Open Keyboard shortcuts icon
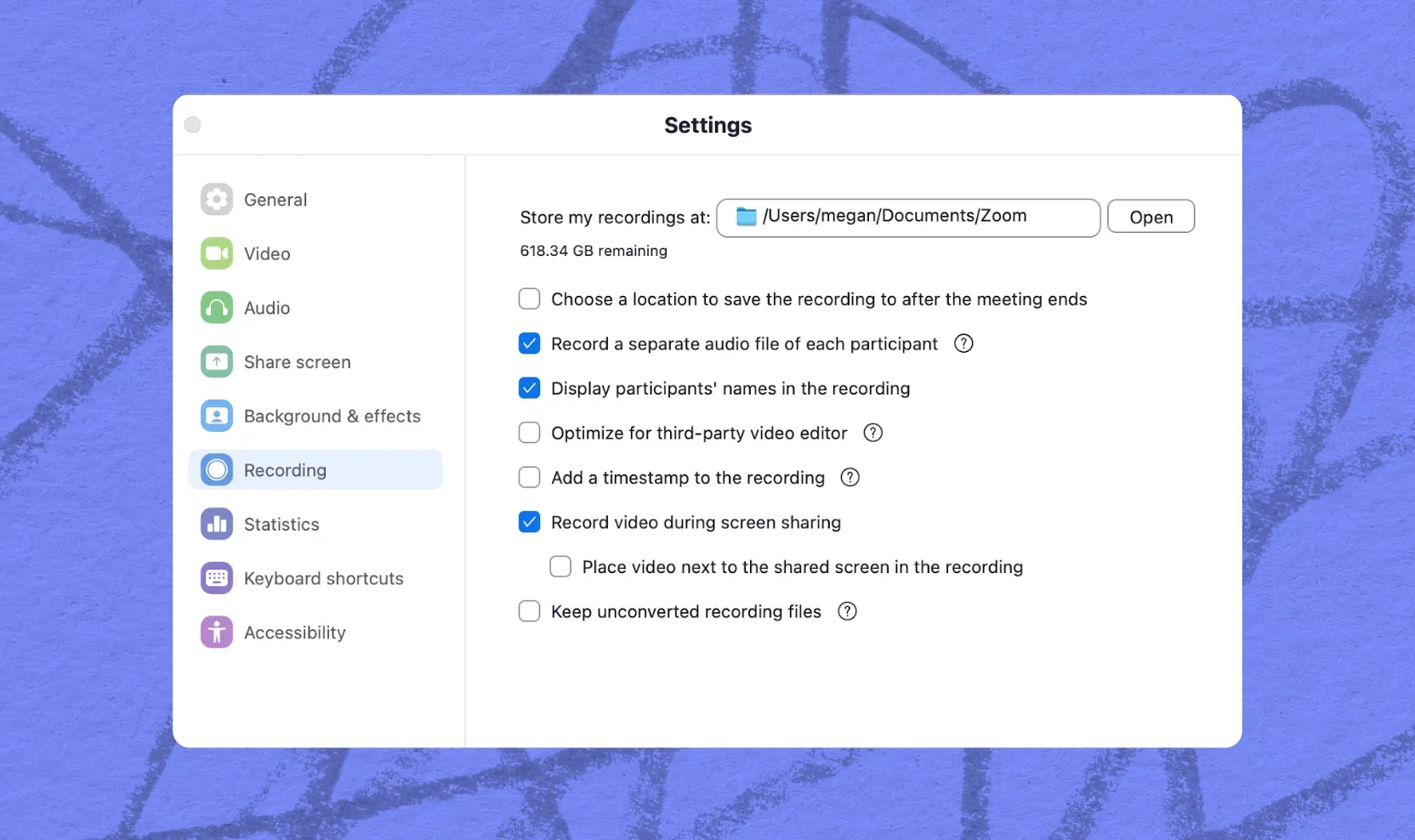 (x=217, y=579)
